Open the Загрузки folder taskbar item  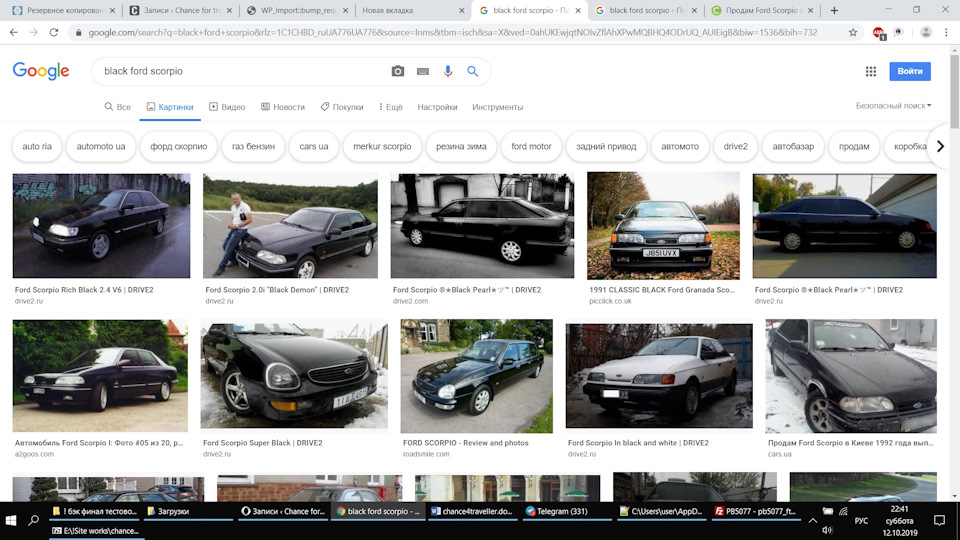[x=187, y=511]
